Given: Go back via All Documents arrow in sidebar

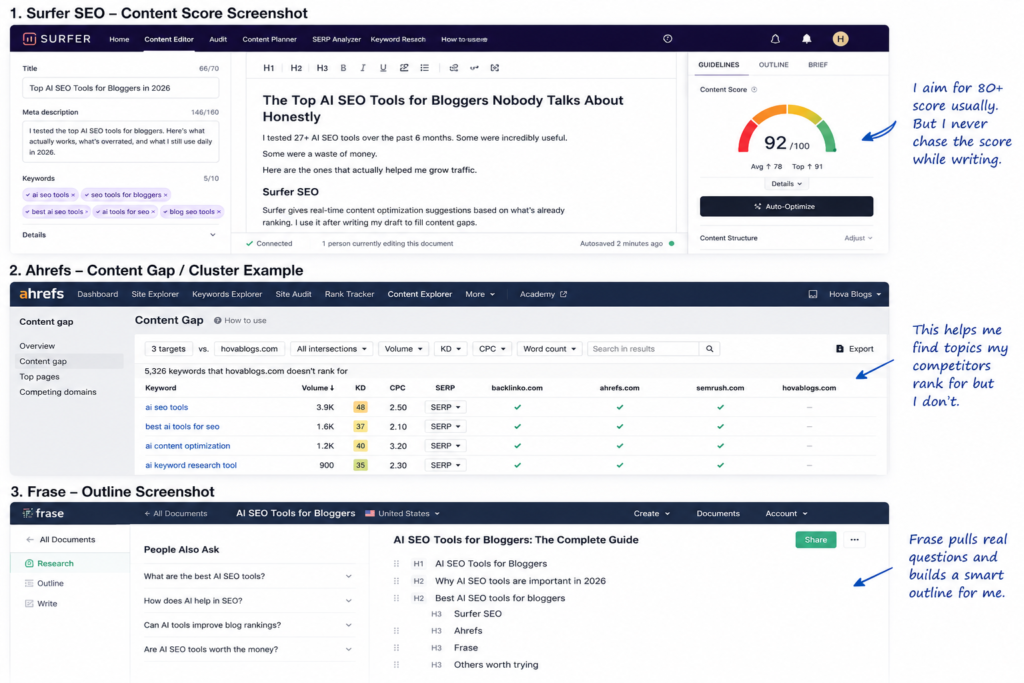Looking at the screenshot, I should (29, 539).
